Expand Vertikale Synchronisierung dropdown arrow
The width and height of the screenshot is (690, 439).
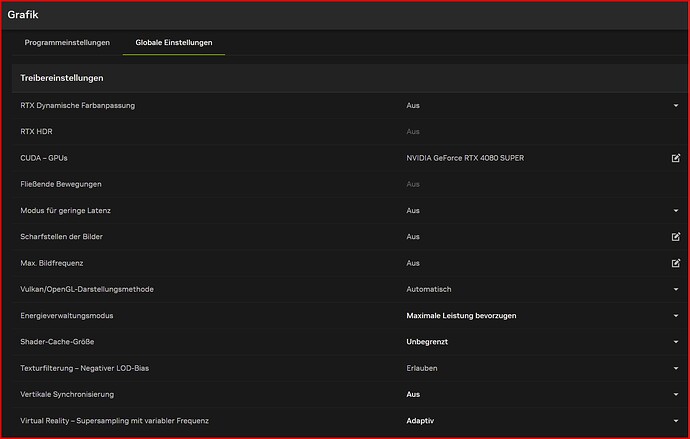[x=676, y=395]
